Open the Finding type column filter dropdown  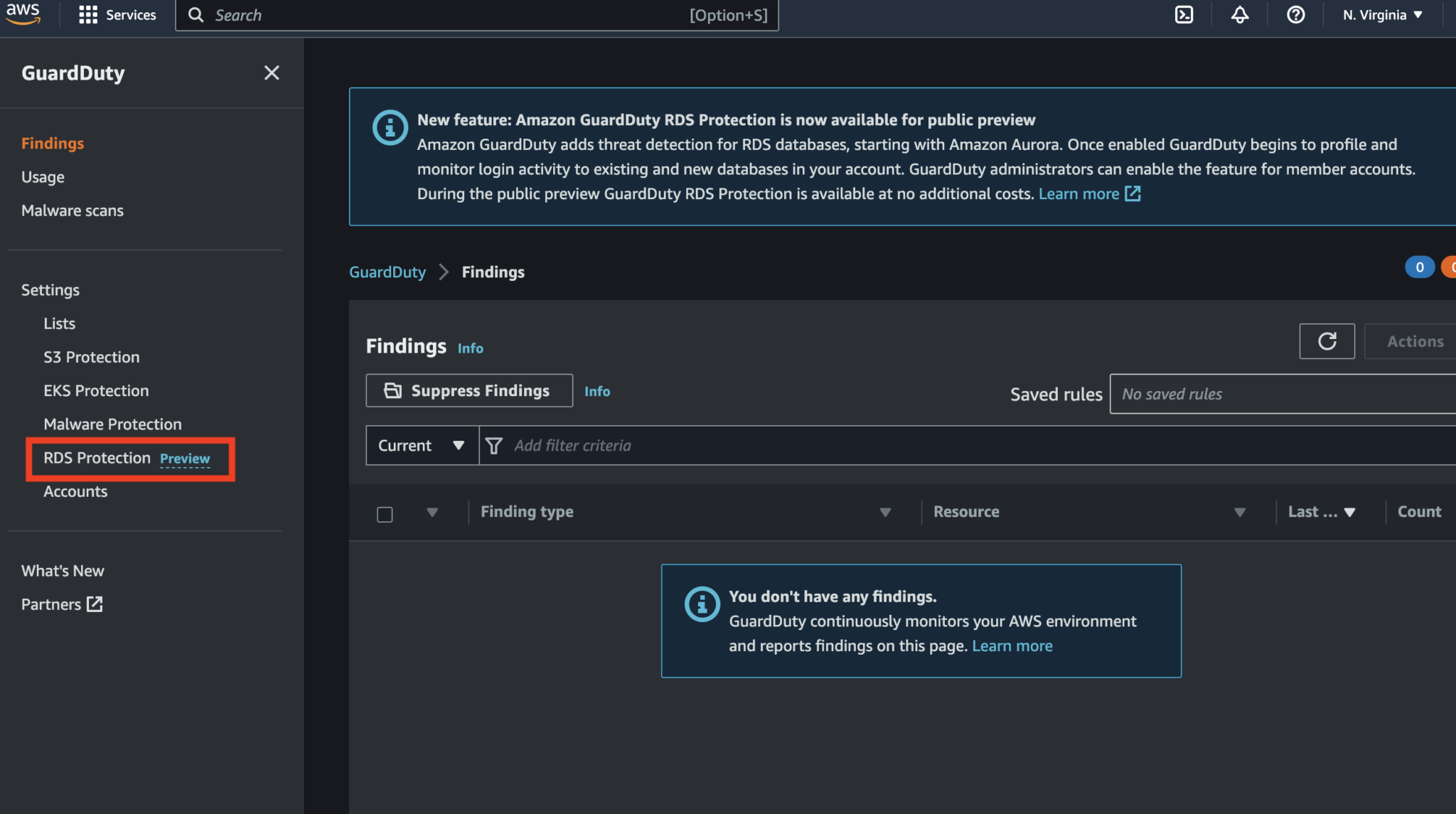[x=884, y=512]
